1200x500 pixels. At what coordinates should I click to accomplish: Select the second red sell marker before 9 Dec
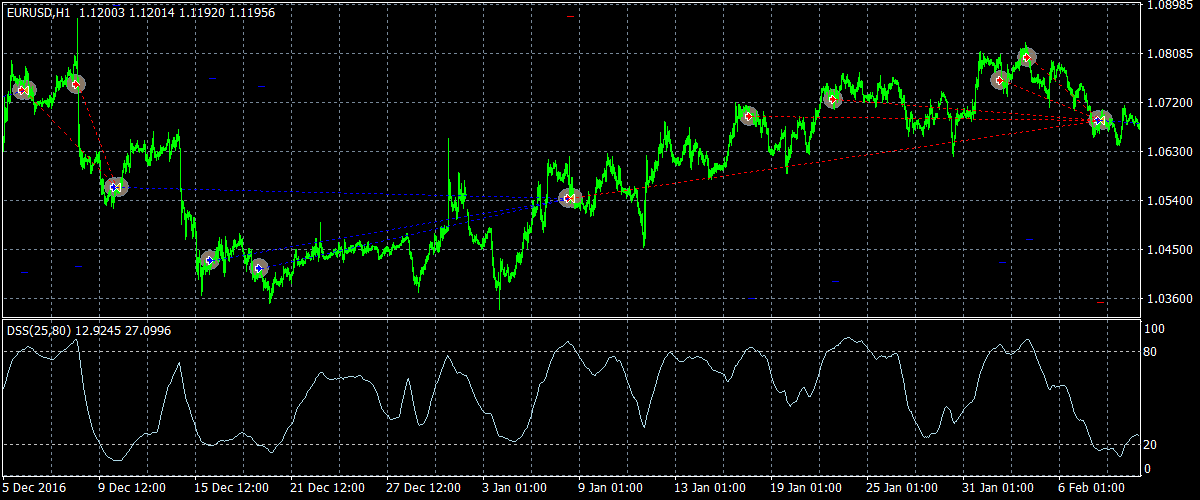pos(75,84)
